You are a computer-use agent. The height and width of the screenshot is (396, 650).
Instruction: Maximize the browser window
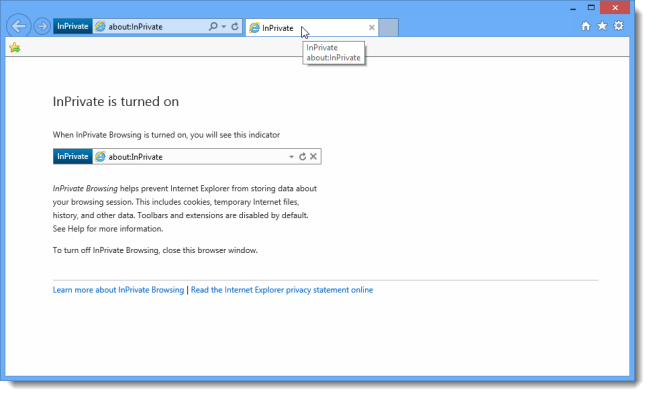pyautogui.click(x=591, y=7)
